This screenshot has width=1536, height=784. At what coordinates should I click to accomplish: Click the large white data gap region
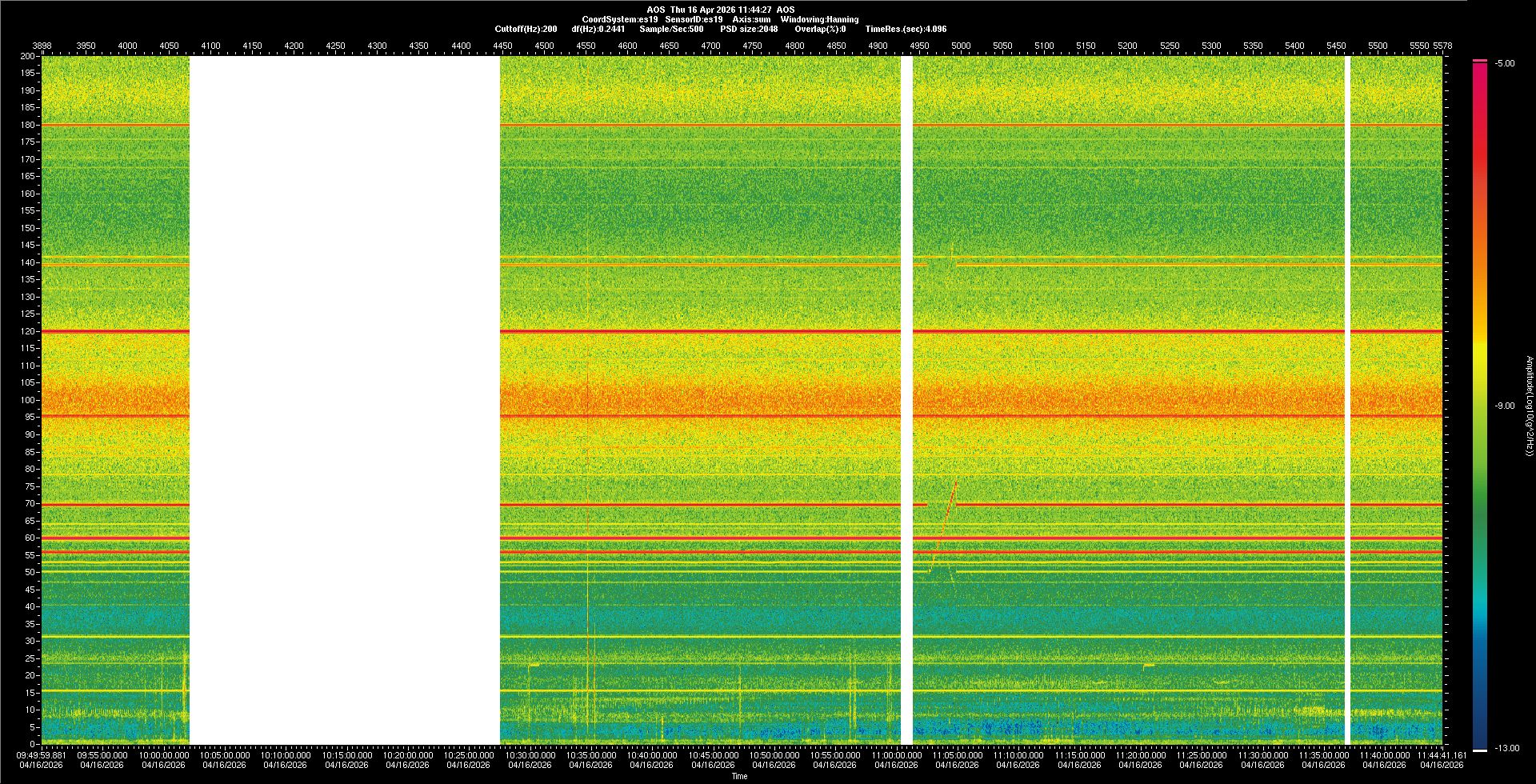tap(344, 400)
